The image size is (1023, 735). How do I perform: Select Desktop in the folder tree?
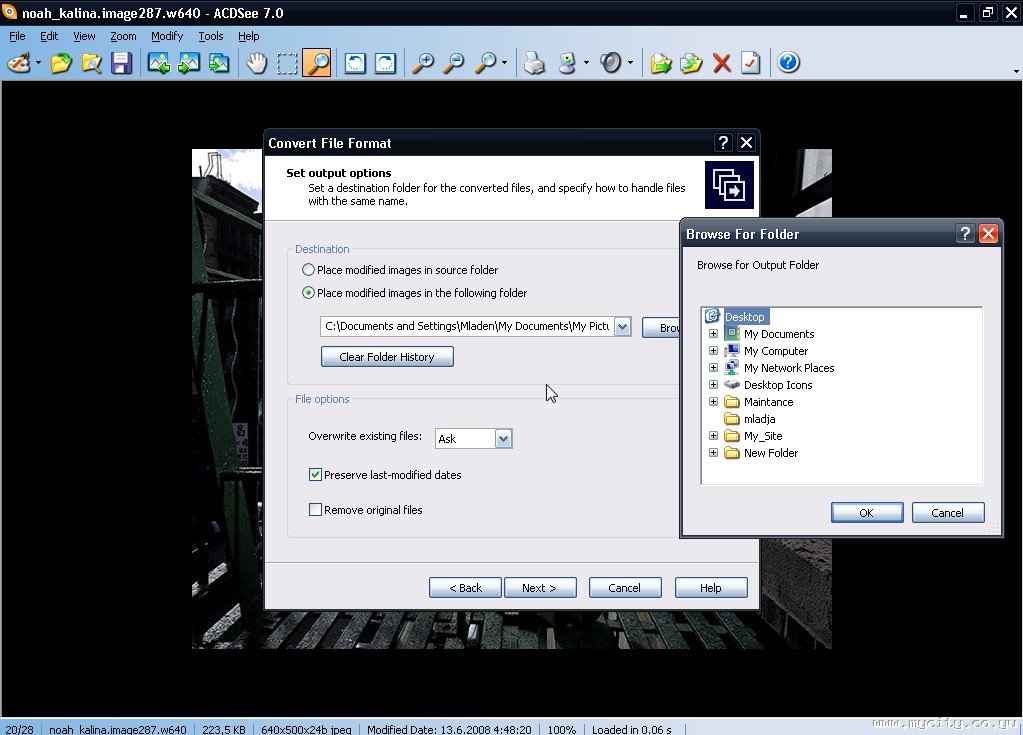744,316
